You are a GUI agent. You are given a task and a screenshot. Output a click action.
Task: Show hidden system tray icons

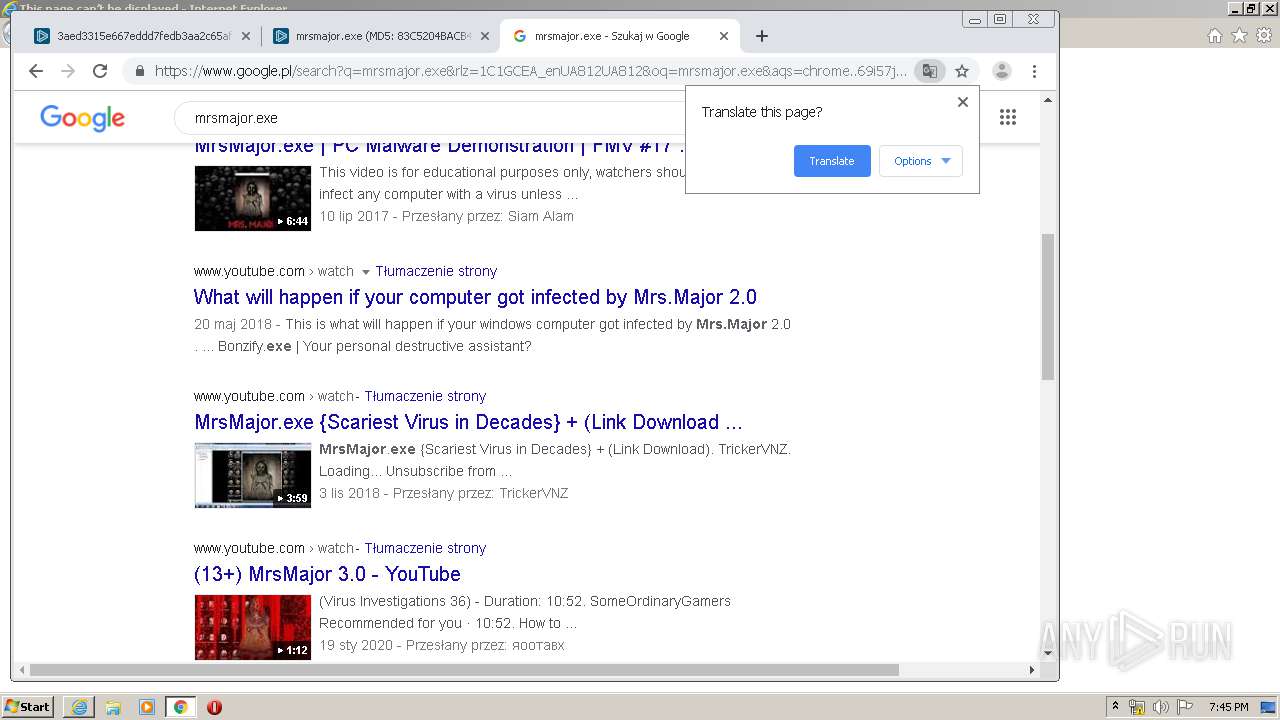[1115, 706]
